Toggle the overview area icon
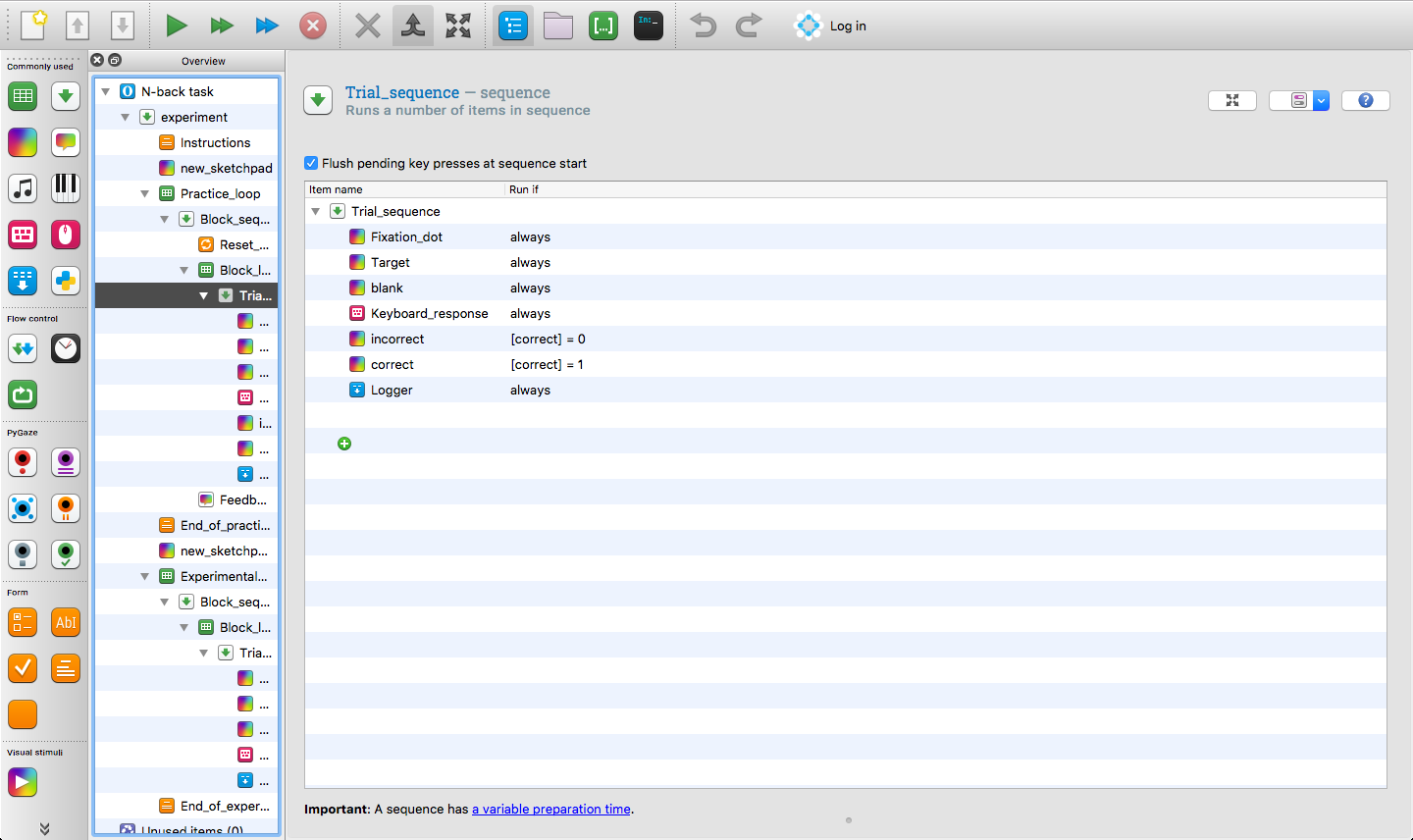Image resolution: width=1413 pixels, height=840 pixels. click(x=513, y=26)
